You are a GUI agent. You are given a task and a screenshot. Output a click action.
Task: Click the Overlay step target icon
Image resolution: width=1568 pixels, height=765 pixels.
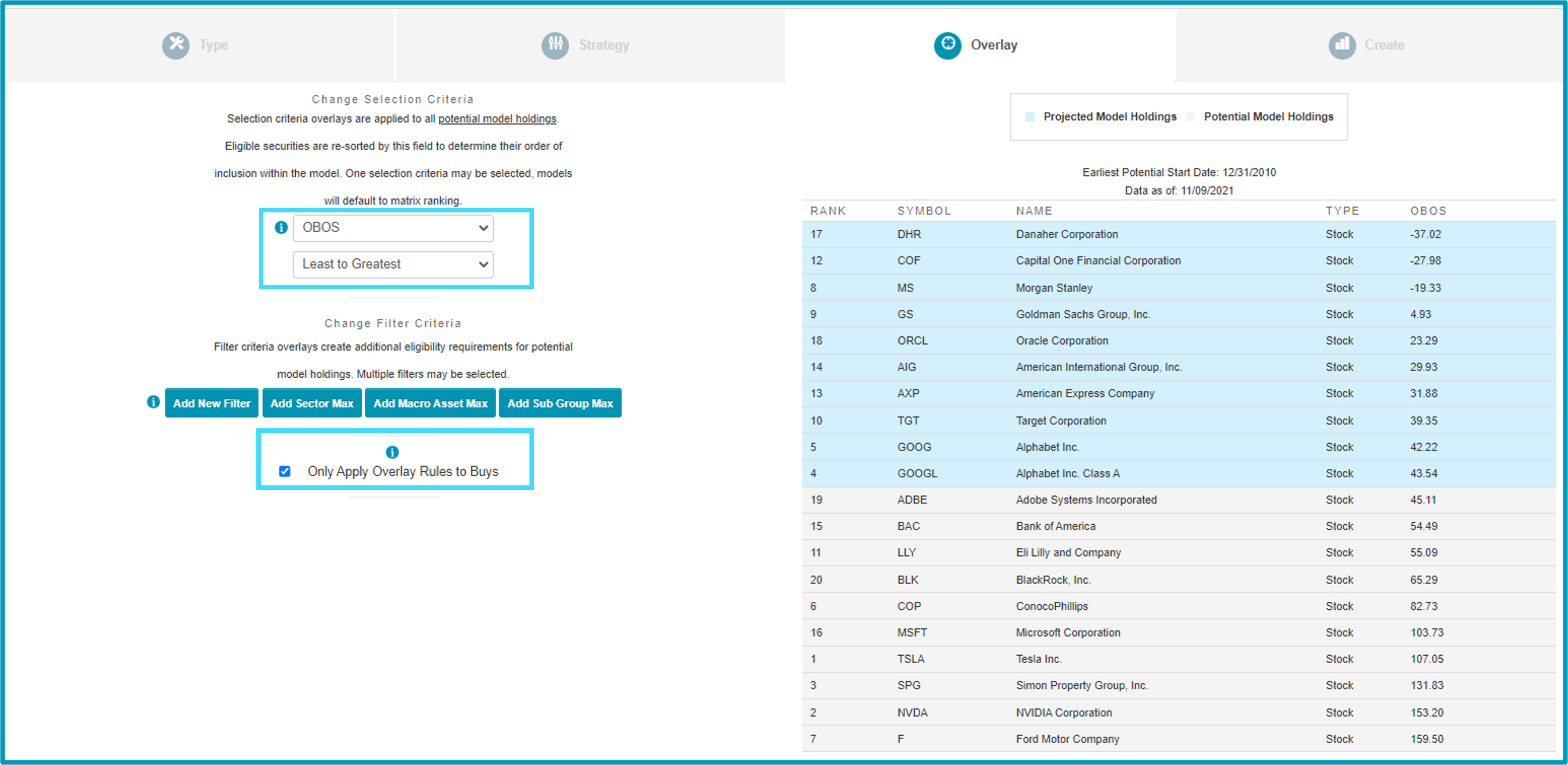(948, 45)
